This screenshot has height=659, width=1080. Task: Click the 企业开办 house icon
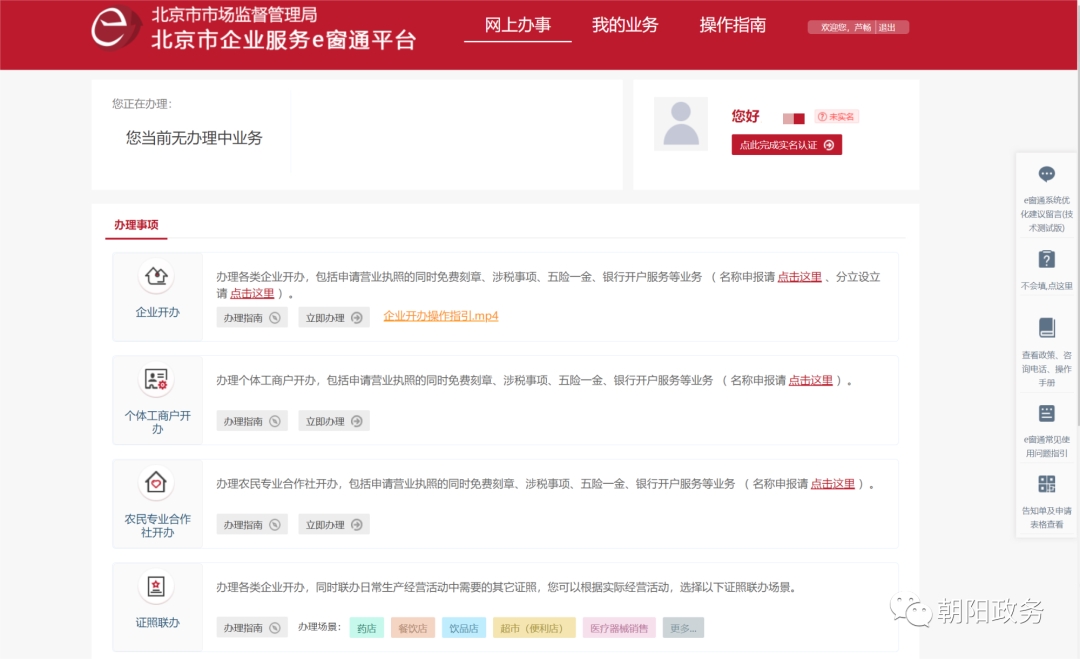[x=157, y=275]
